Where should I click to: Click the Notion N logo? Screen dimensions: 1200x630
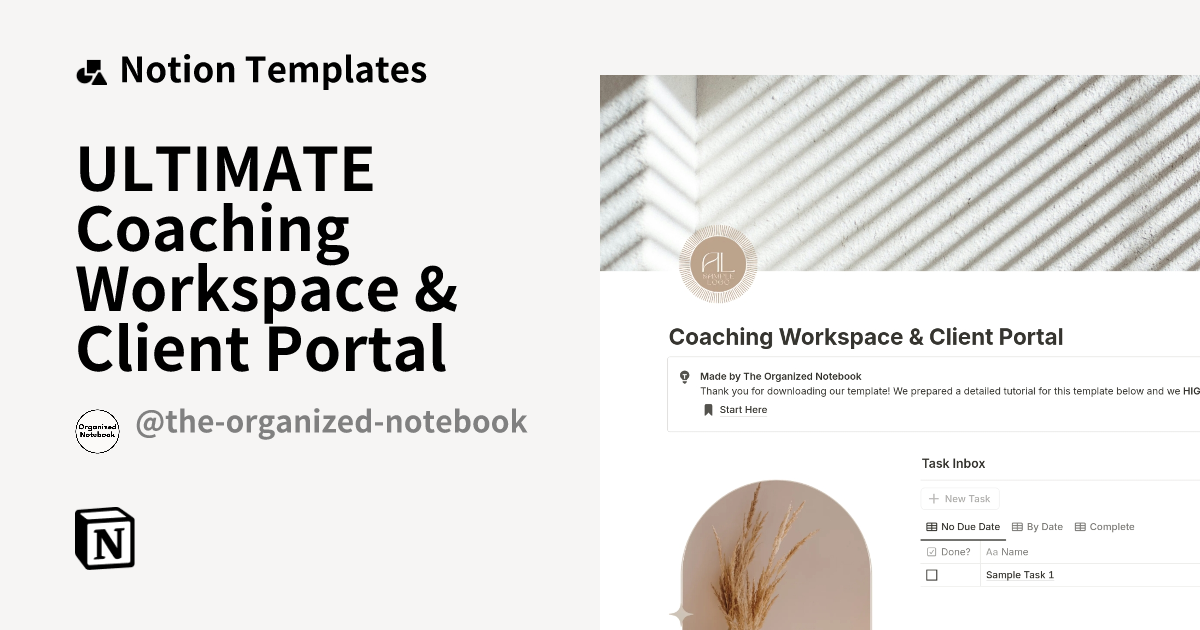point(104,538)
